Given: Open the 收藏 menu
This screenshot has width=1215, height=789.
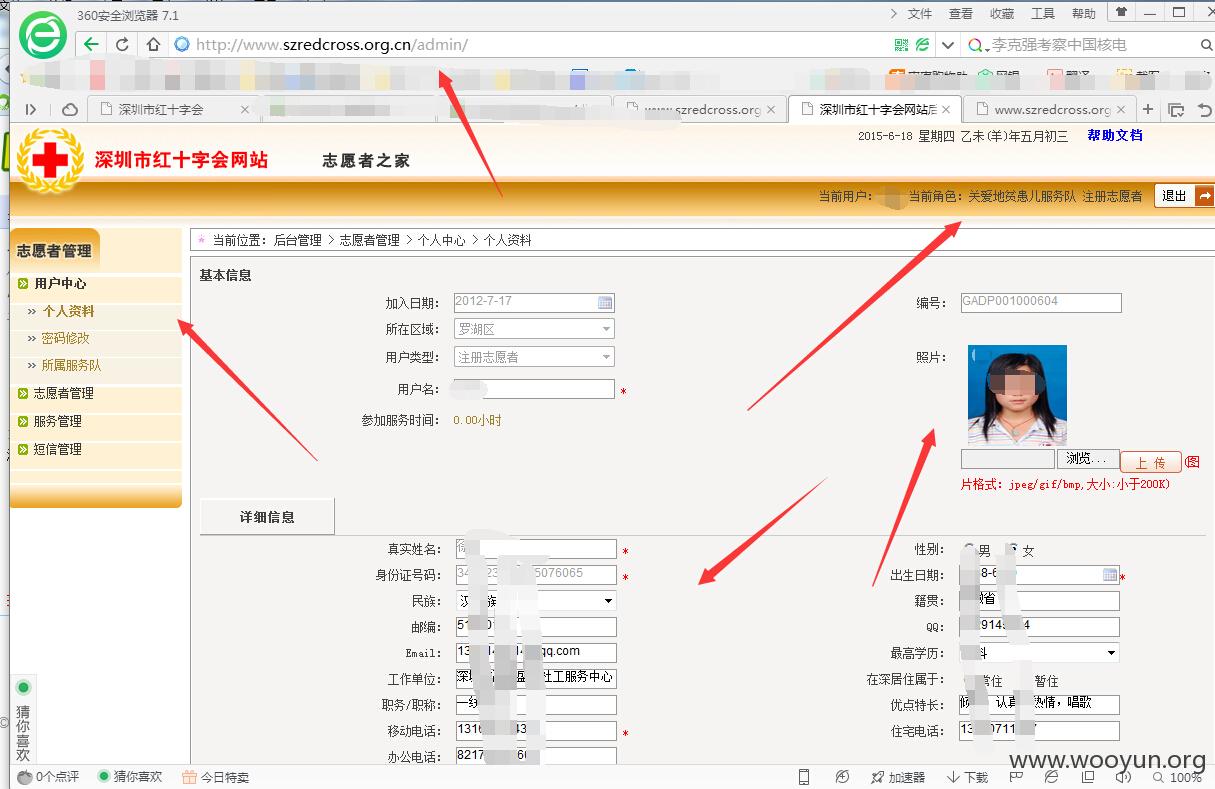Looking at the screenshot, I should click(x=1002, y=13).
